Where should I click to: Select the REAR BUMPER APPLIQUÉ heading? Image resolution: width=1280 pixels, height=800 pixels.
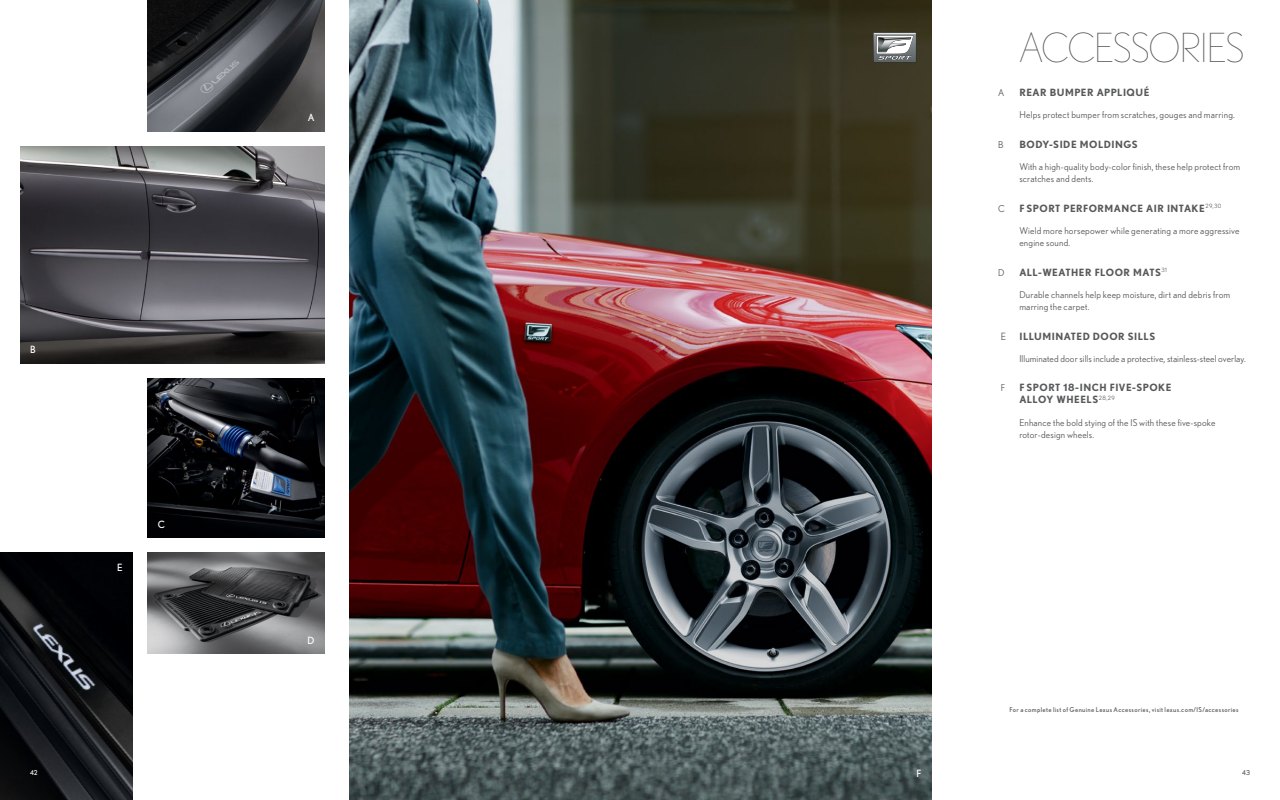pyautogui.click(x=1084, y=93)
